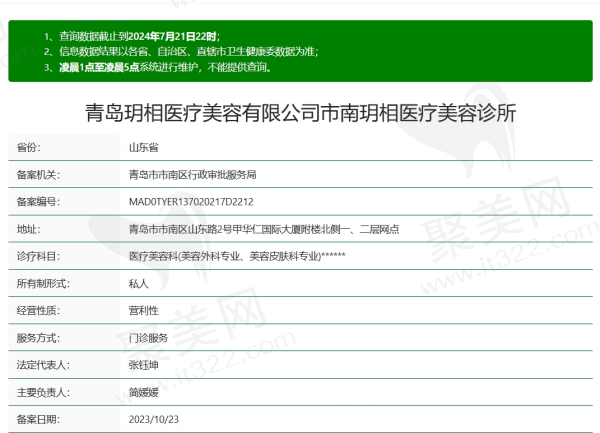
Task: Click the 备案编号 label
Action: (x=38, y=202)
